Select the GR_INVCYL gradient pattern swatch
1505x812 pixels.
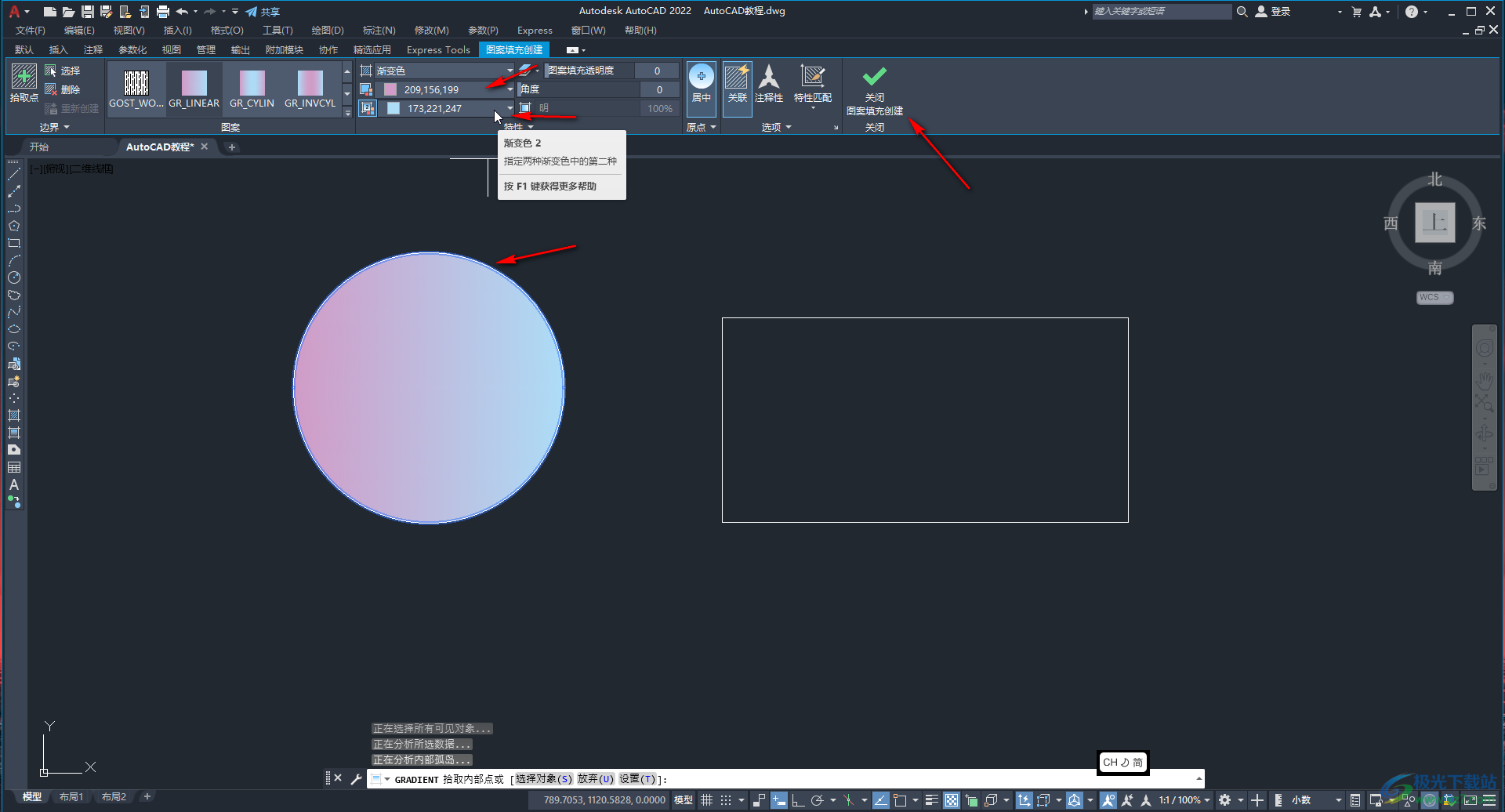click(310, 89)
